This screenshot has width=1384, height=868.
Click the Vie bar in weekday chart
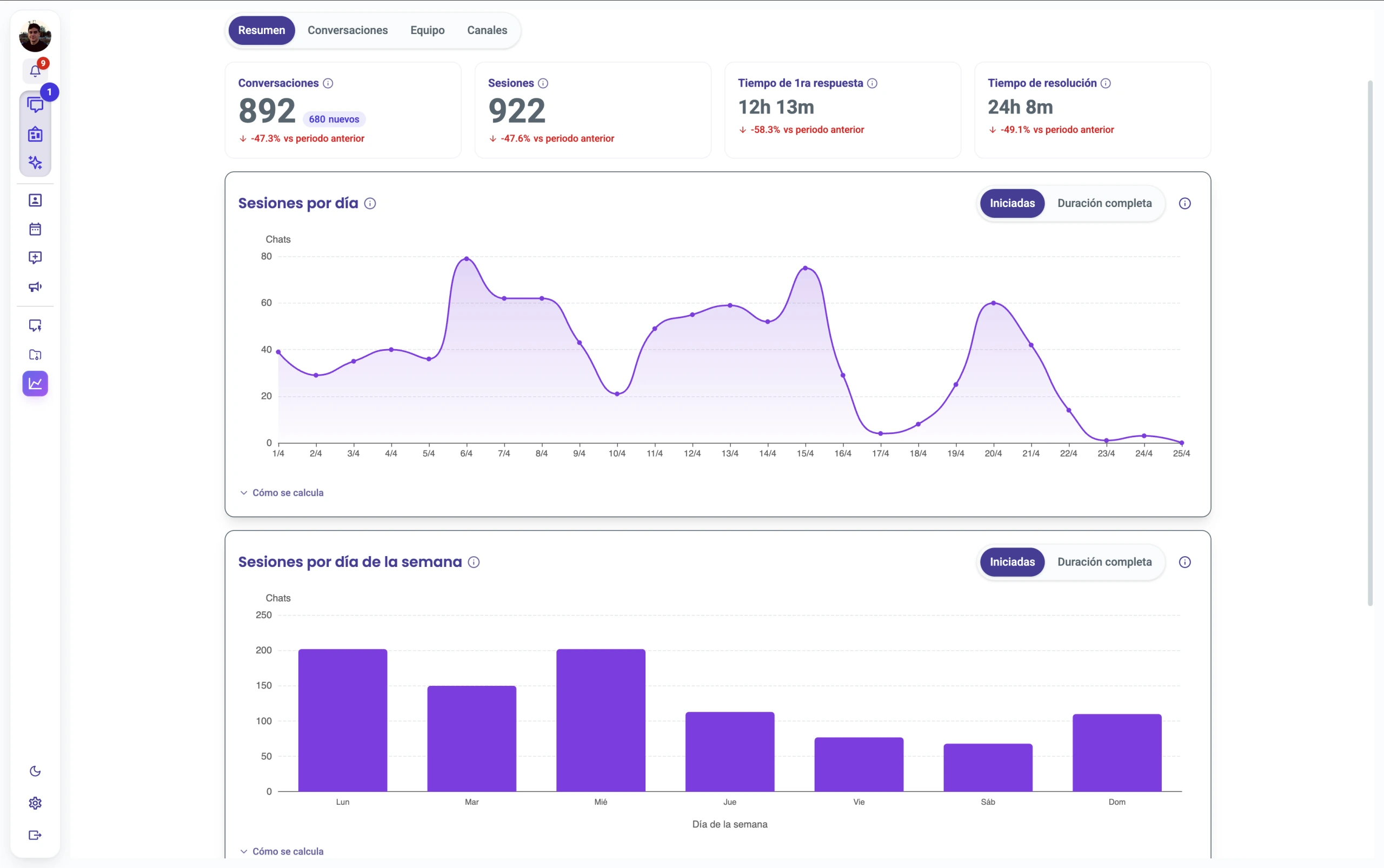(859, 765)
